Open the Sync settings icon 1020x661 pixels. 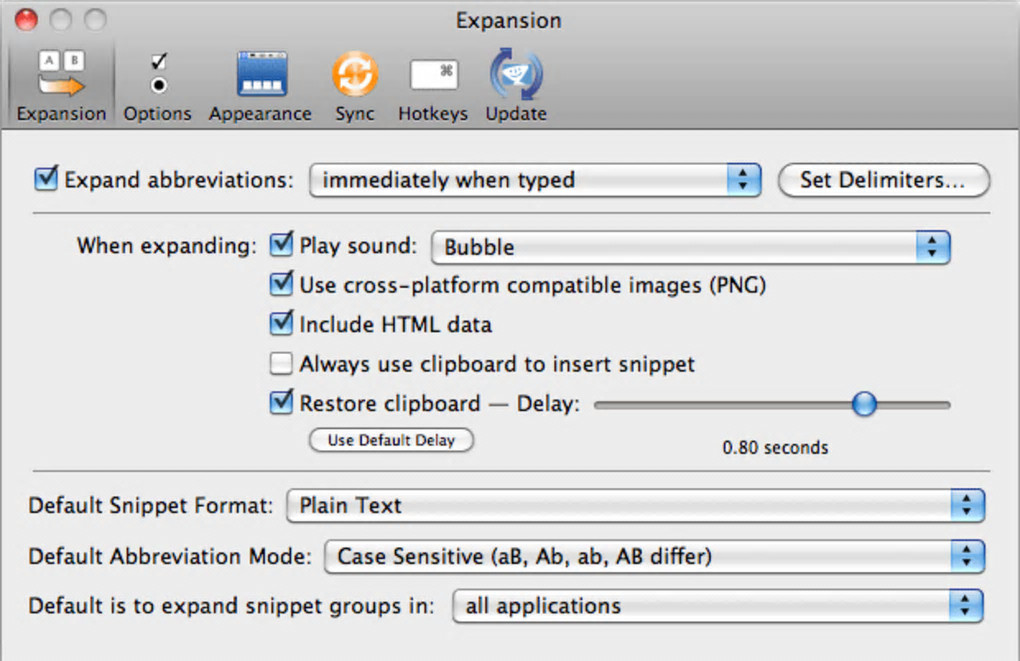[x=354, y=77]
